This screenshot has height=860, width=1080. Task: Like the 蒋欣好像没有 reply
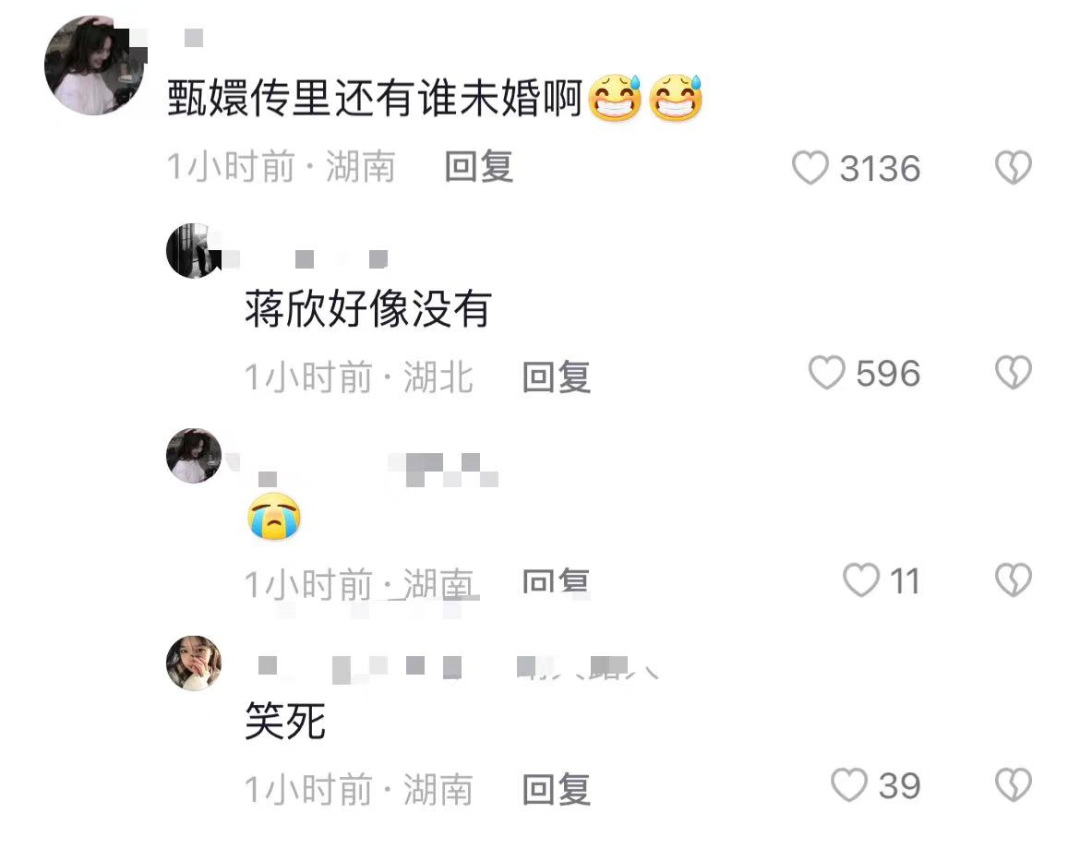[x=827, y=373]
